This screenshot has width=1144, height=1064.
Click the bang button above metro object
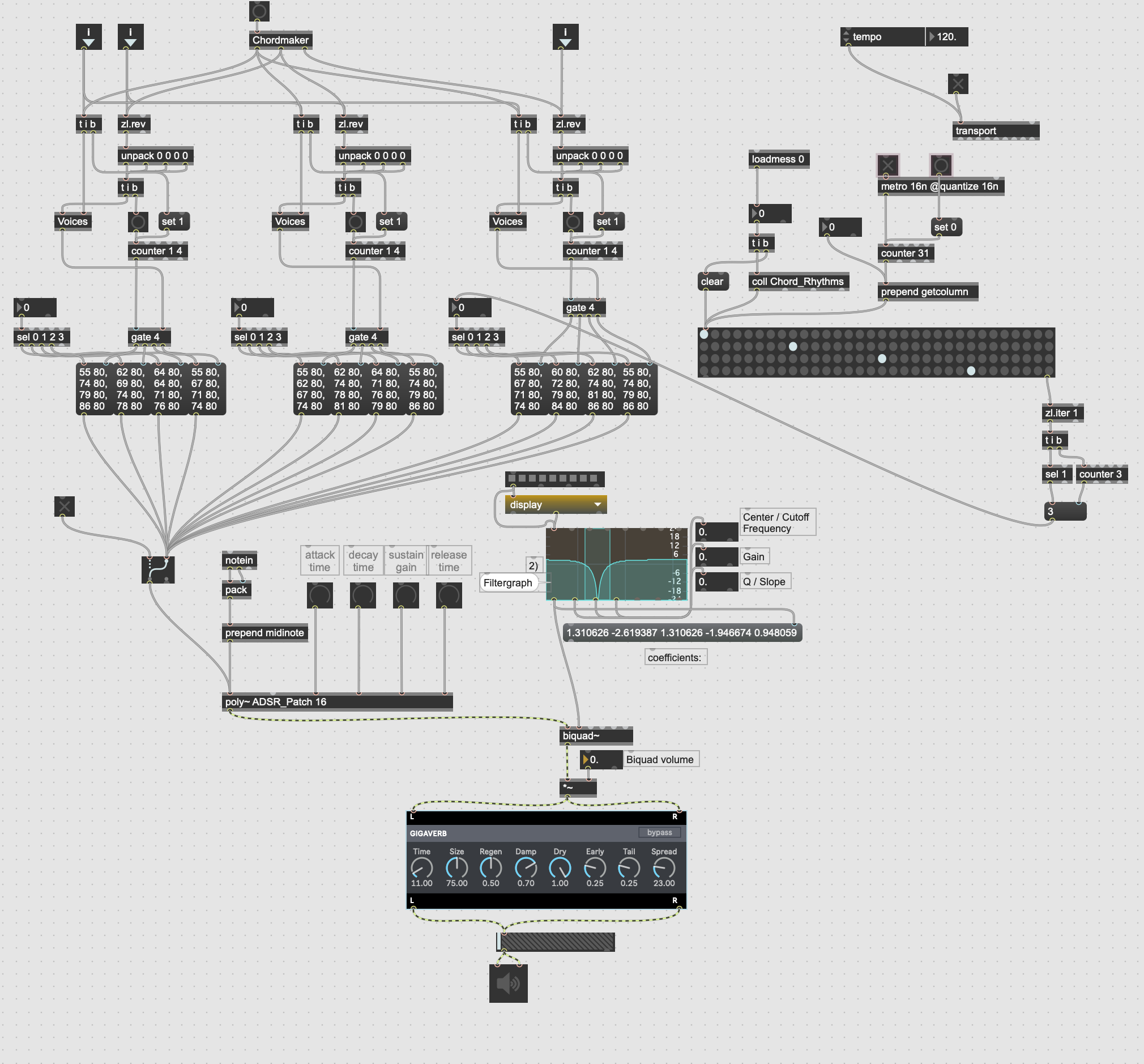coord(941,166)
